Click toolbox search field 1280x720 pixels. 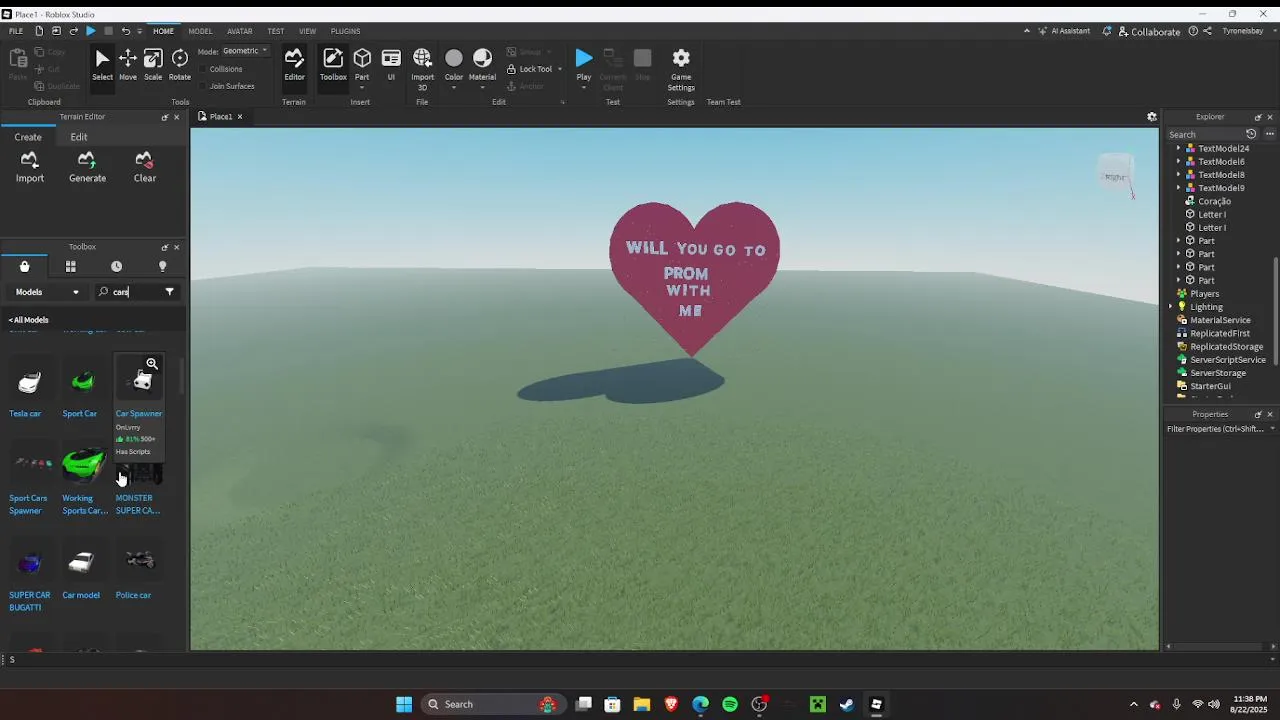[x=135, y=292]
